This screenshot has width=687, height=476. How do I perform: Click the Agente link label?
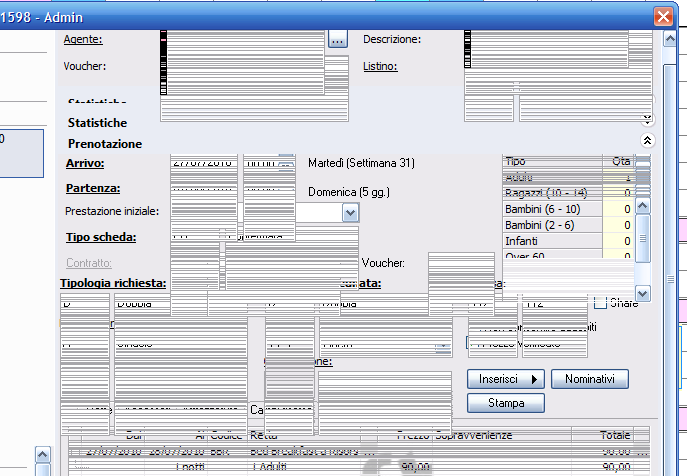pyautogui.click(x=83, y=39)
